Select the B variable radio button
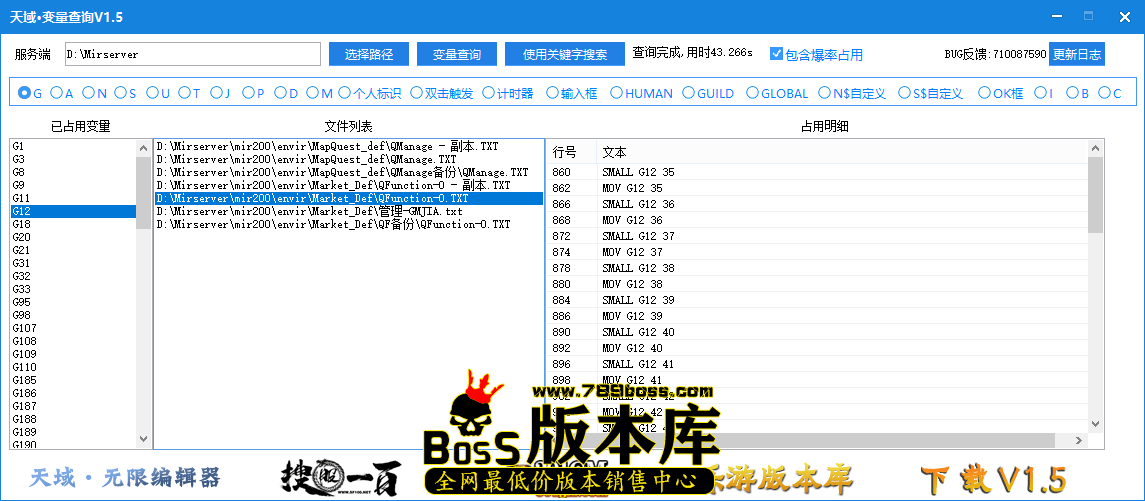 pos(1078,93)
